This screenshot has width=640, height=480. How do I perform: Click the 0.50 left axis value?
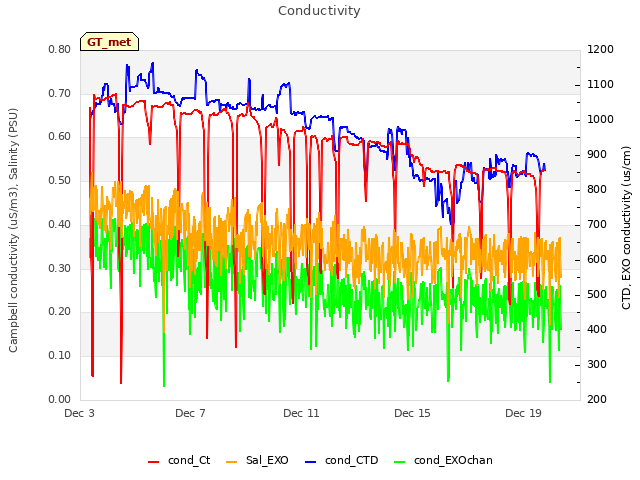click(x=60, y=180)
